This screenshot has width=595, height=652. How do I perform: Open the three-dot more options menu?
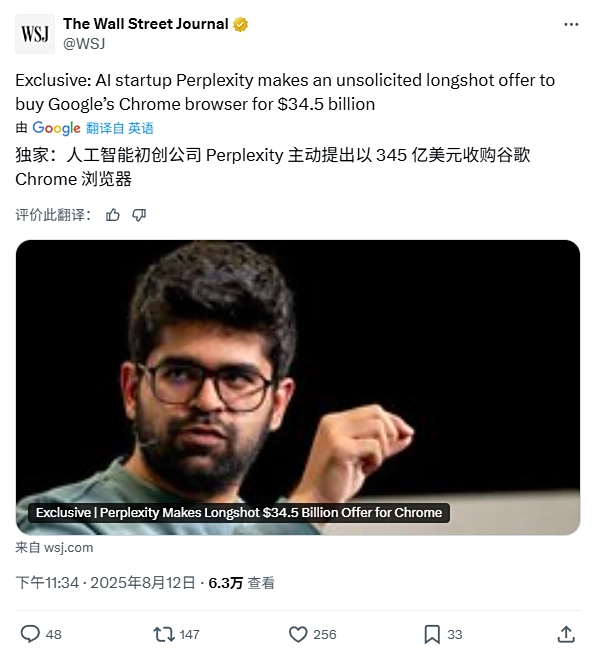571,25
